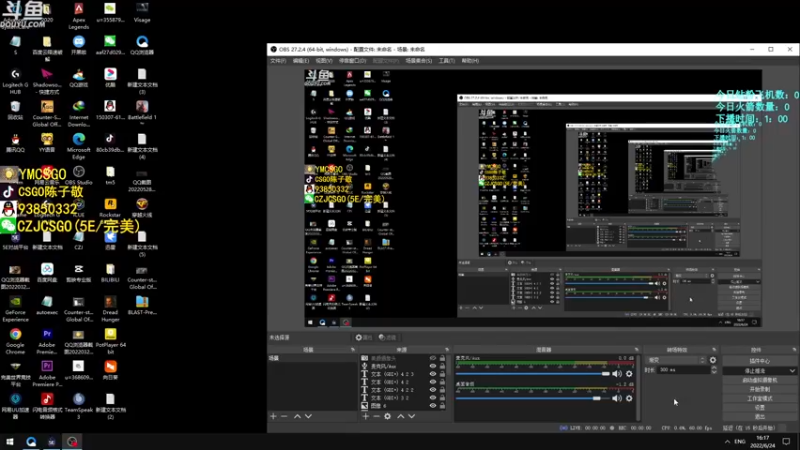Open Apex Legends desktop shortcut
This screenshot has width=800, height=450.
(x=79, y=16)
